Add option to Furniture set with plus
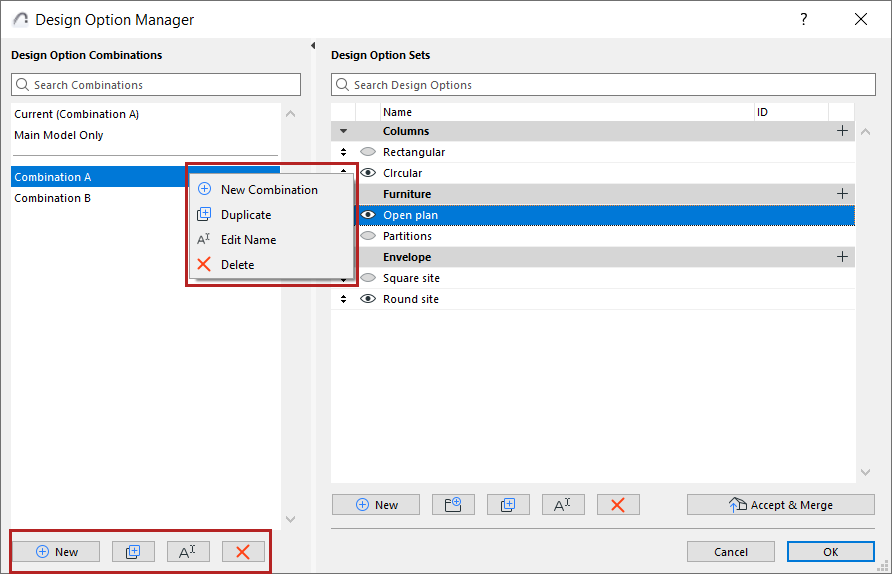Image resolution: width=892 pixels, height=574 pixels. click(x=842, y=194)
